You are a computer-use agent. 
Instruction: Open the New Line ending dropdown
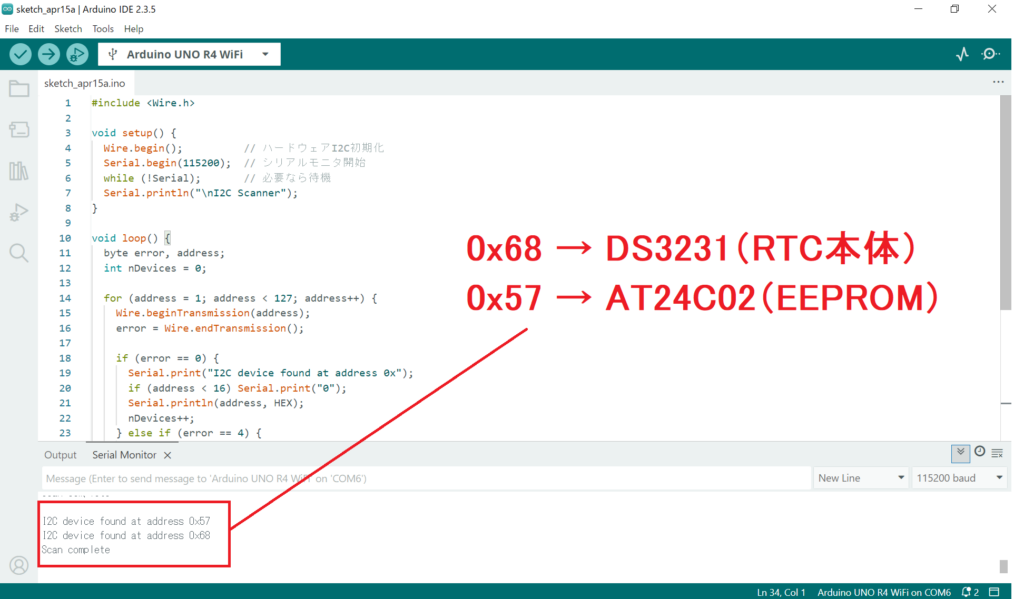click(860, 478)
